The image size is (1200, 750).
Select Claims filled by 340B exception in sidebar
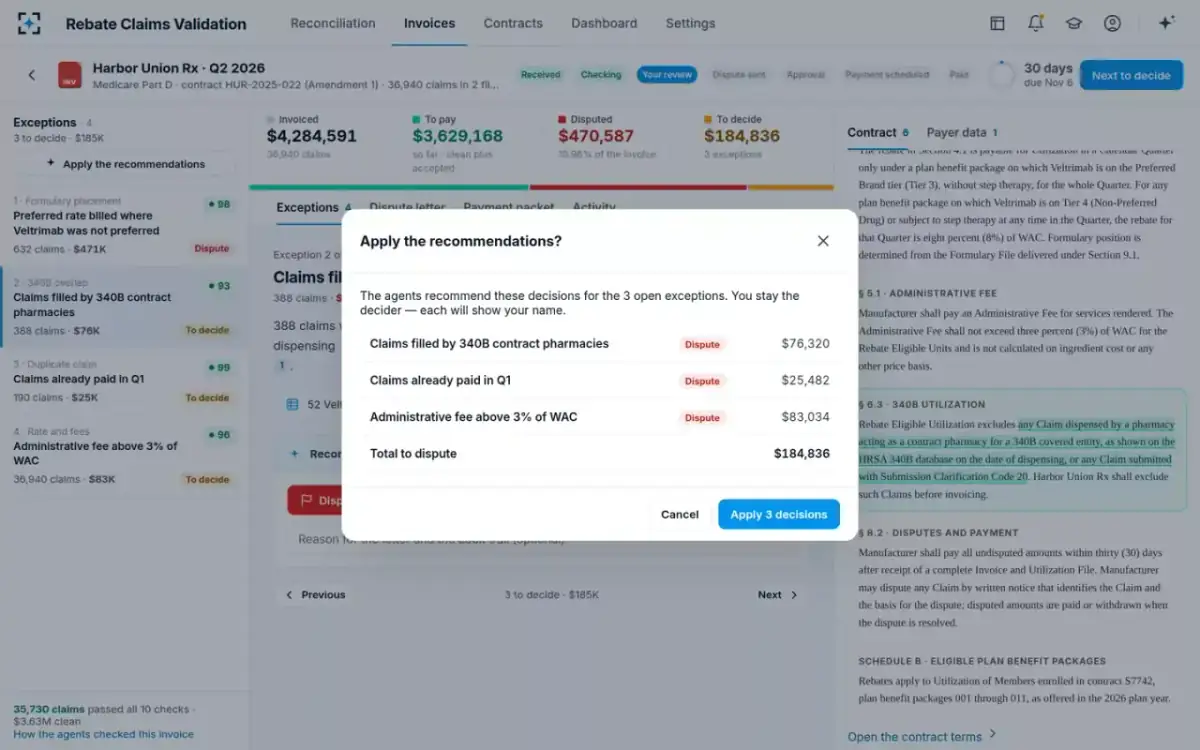[x=124, y=307]
